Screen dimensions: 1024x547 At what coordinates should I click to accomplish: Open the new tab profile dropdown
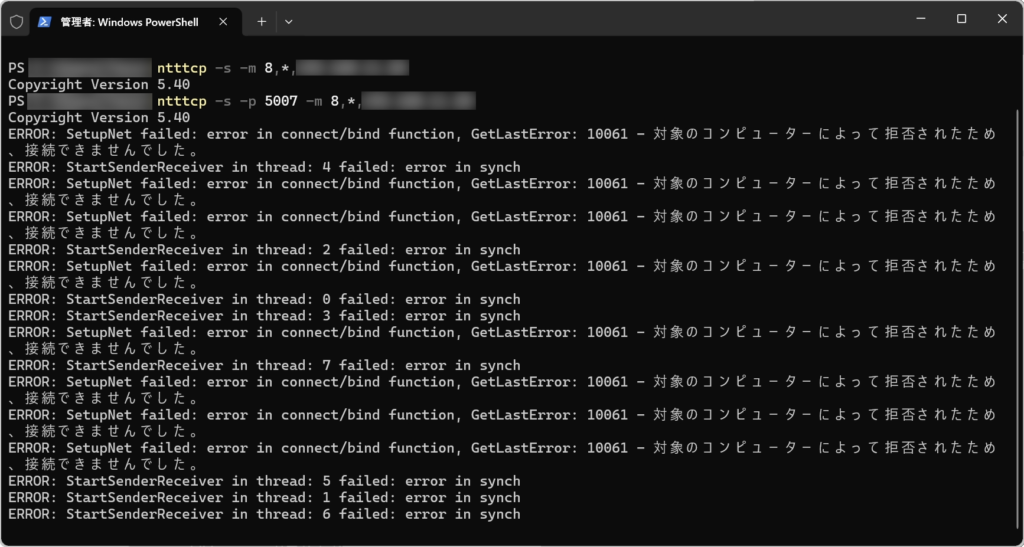point(289,22)
